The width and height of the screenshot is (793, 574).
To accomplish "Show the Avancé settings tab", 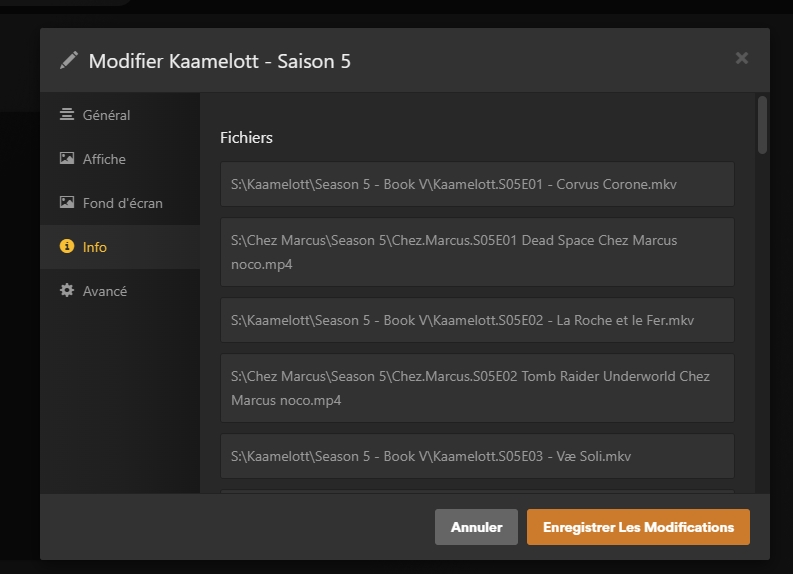I will point(105,291).
